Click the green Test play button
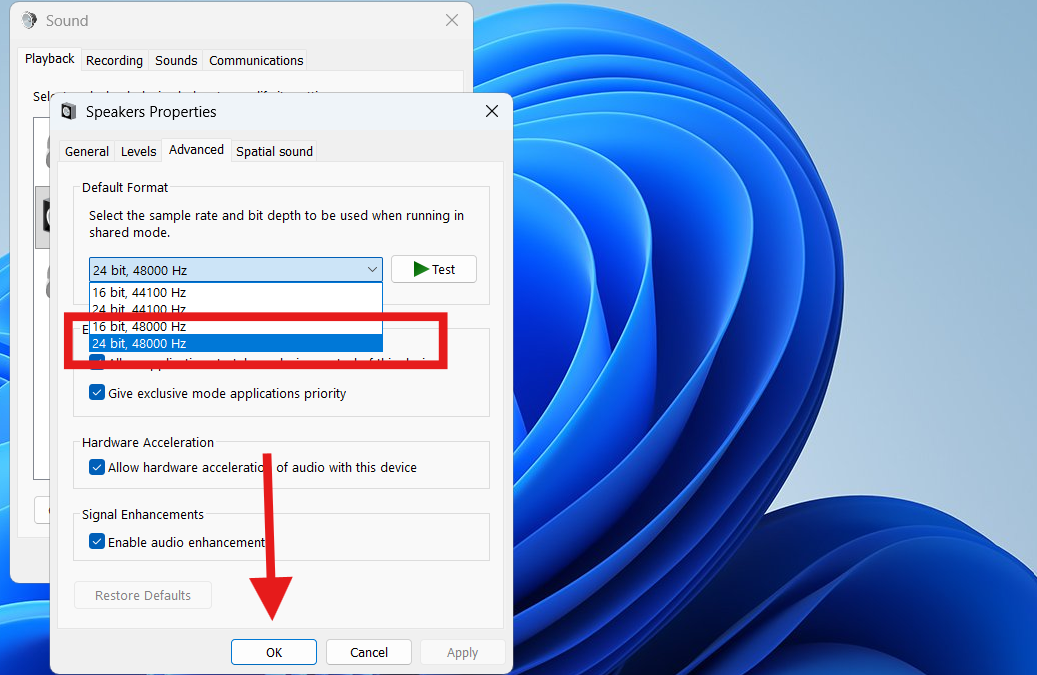Image resolution: width=1037 pixels, height=675 pixels. pos(433,269)
